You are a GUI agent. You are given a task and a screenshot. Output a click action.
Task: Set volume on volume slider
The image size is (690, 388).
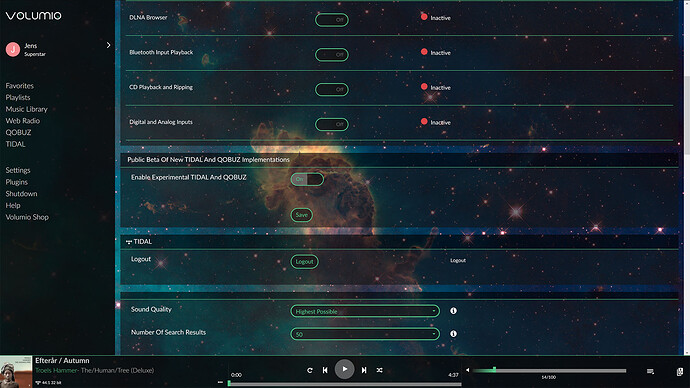click(x=550, y=370)
